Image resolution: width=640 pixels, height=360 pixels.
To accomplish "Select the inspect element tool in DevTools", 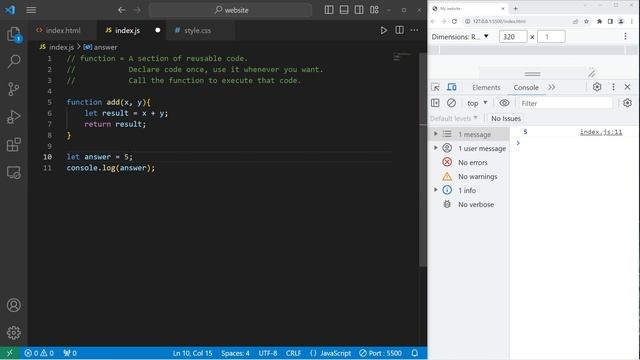I will 436,87.
